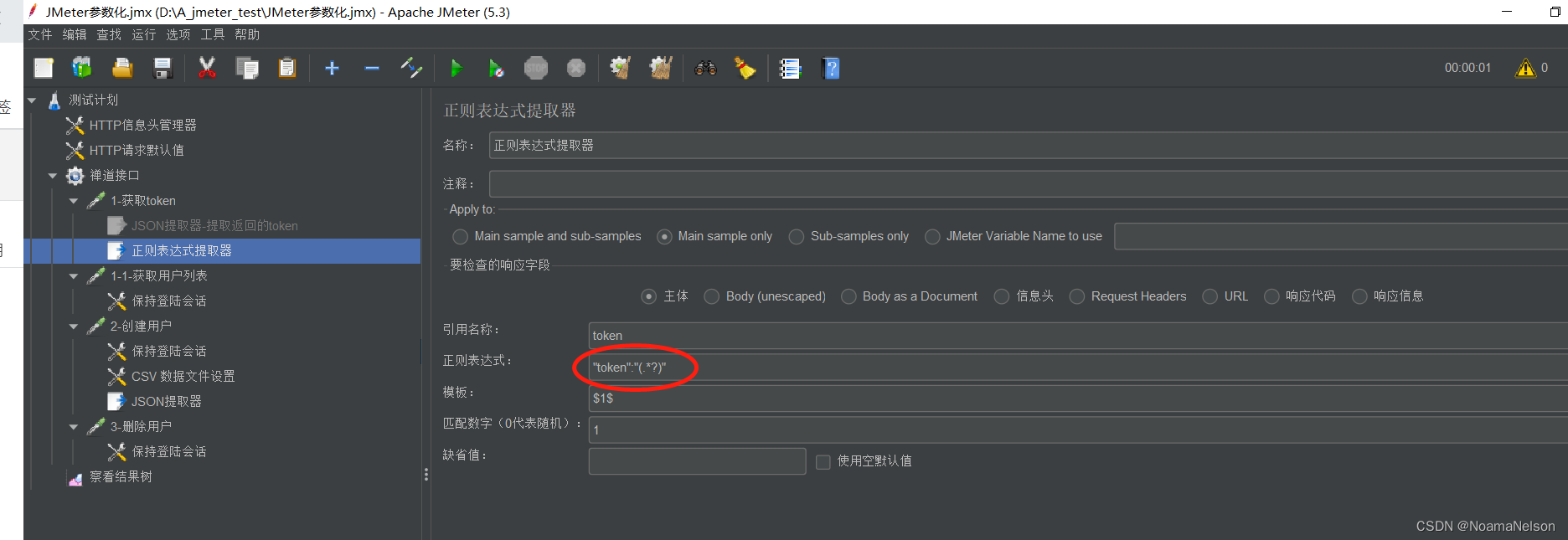The width and height of the screenshot is (1568, 540).
Task: Open the Templates icon in toolbar
Action: point(82,68)
